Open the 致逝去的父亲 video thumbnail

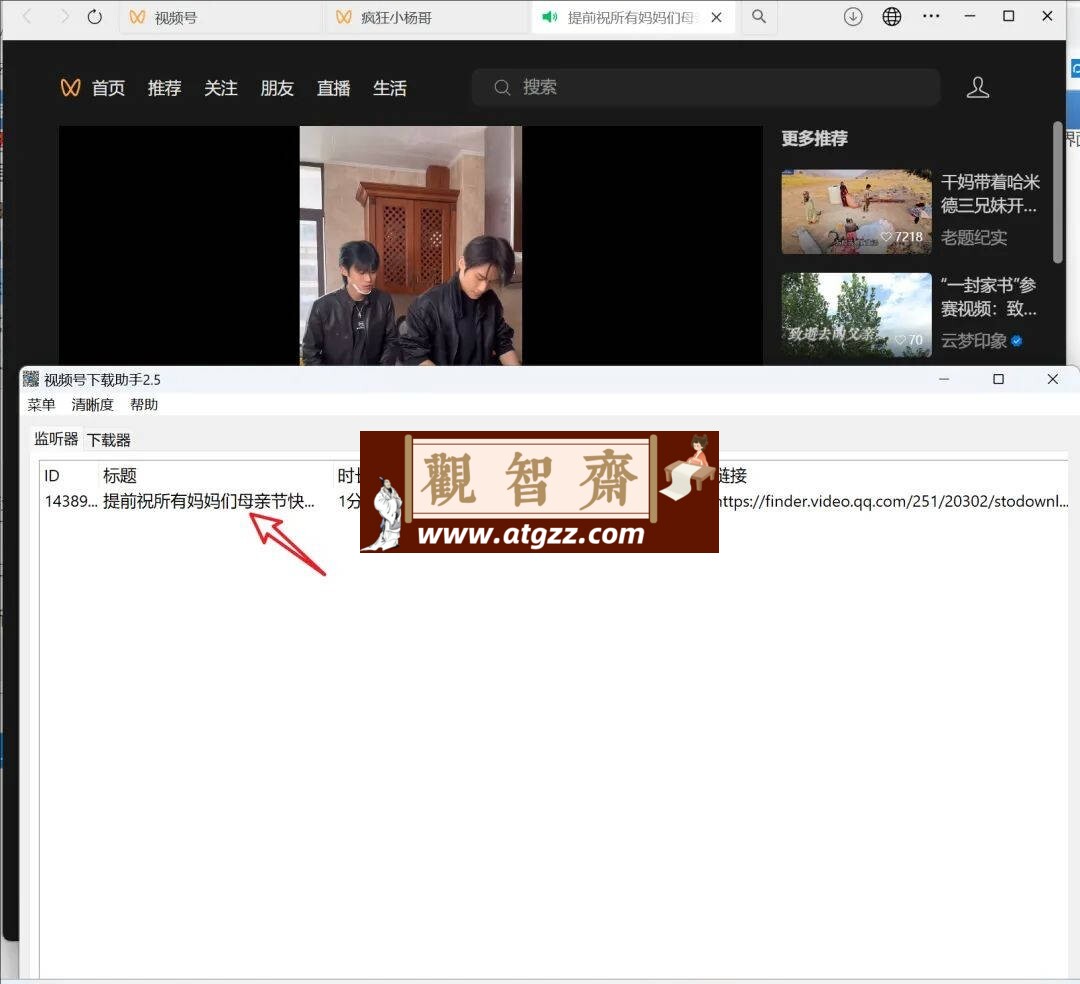(856, 315)
